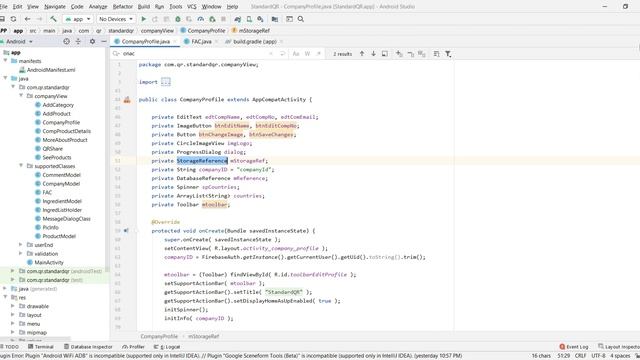640x360 pixels.
Task: Collapse the supportedClasses package
Action: 21,166
